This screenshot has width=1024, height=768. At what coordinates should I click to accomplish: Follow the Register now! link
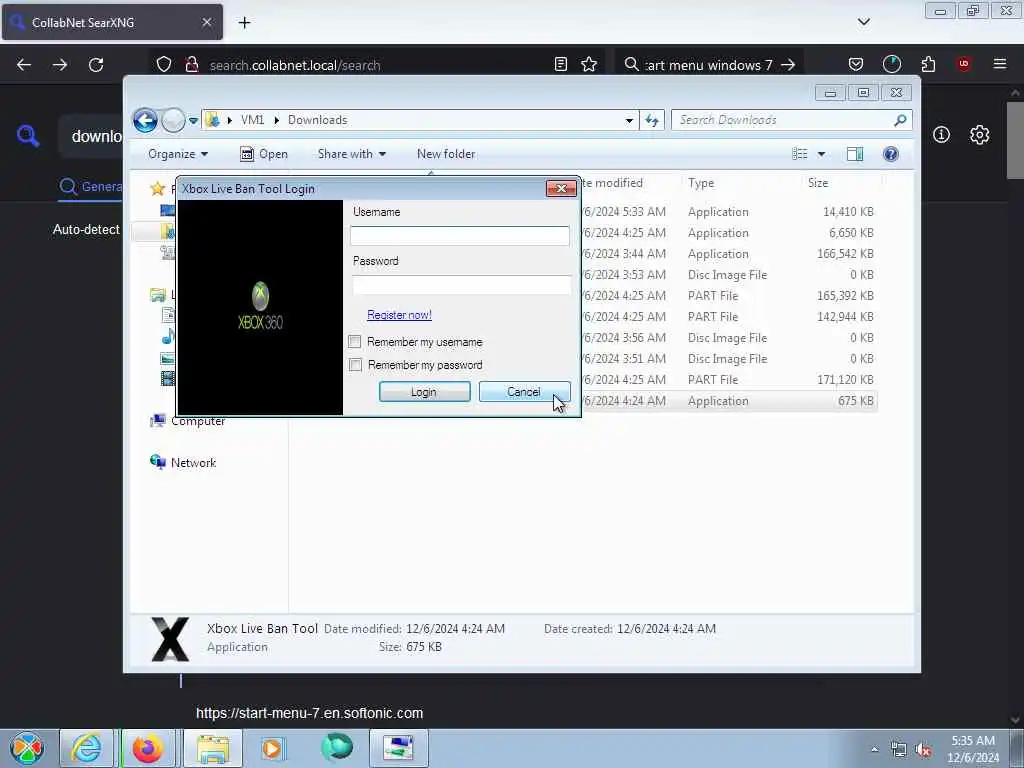pos(399,315)
